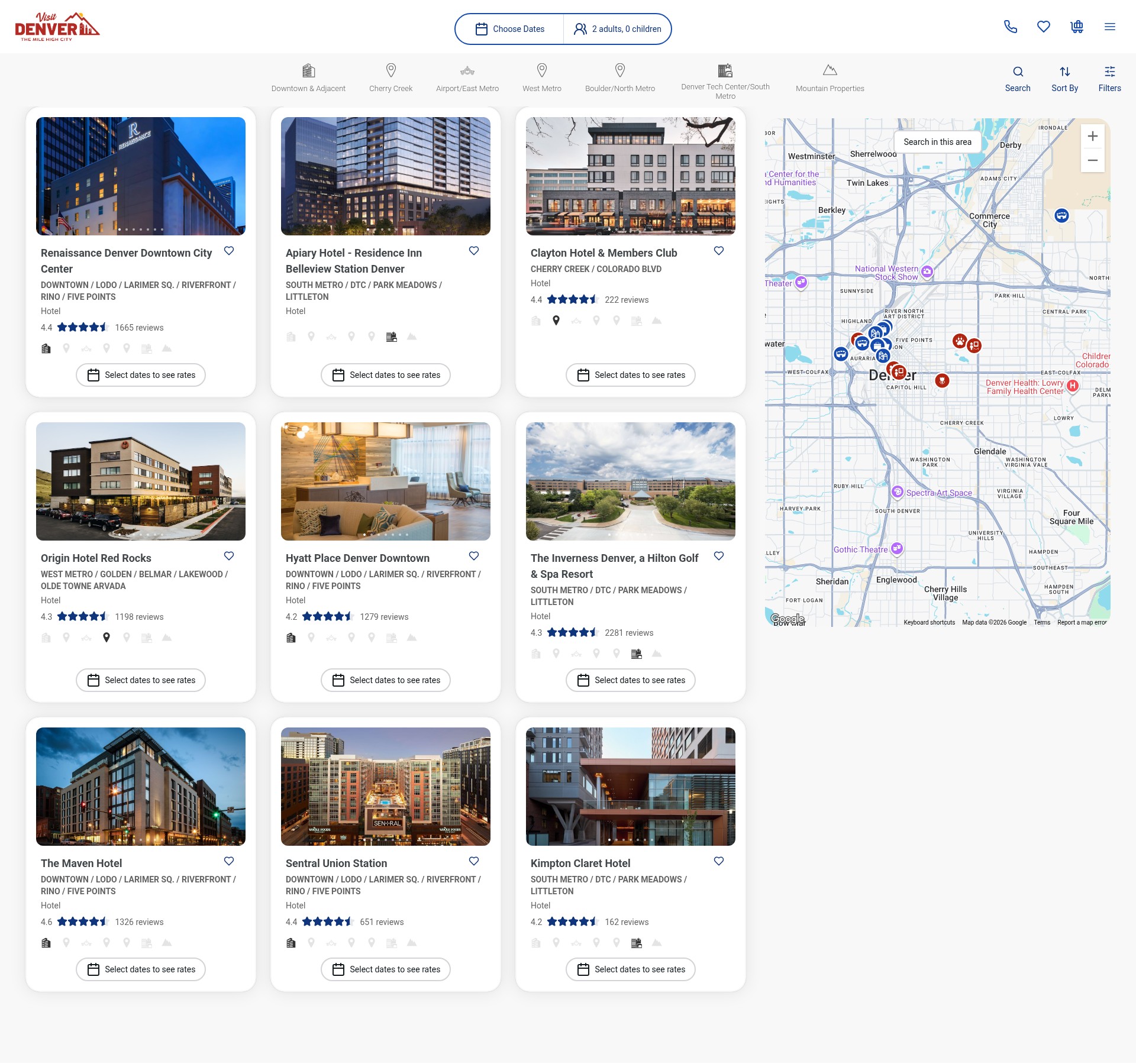Open the Choose Dates picker
This screenshot has width=1136, height=1064.
tap(510, 29)
